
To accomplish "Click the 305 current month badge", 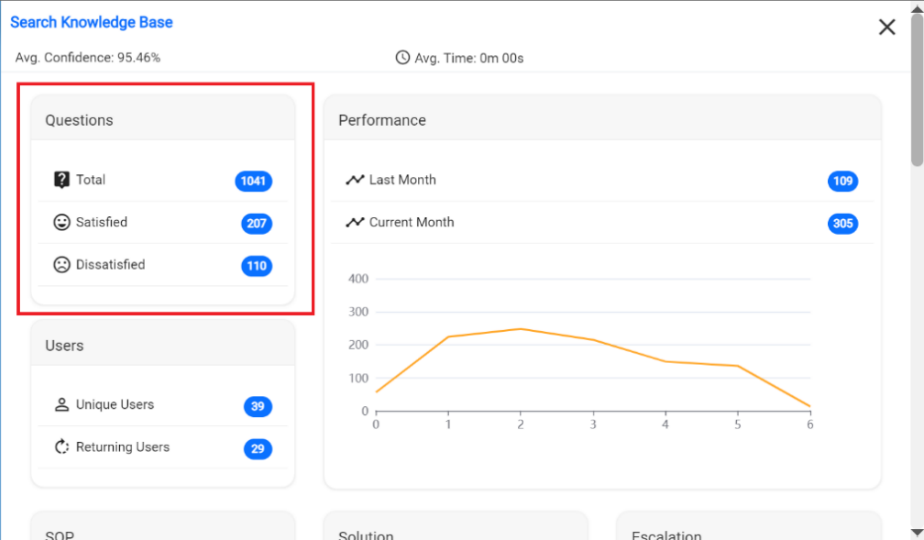I will point(843,223).
